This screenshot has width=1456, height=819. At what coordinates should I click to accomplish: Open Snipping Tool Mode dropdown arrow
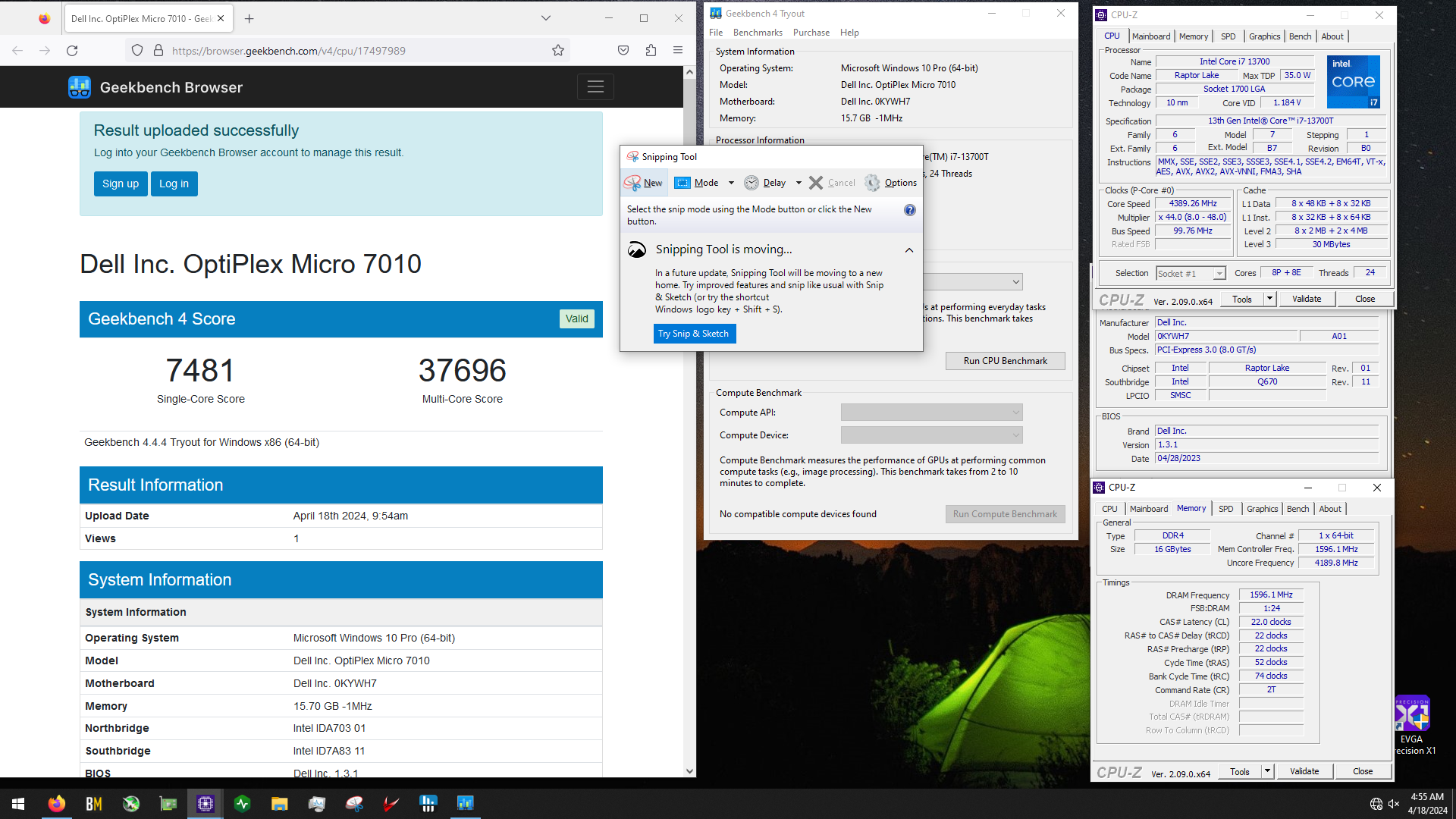[x=731, y=183]
